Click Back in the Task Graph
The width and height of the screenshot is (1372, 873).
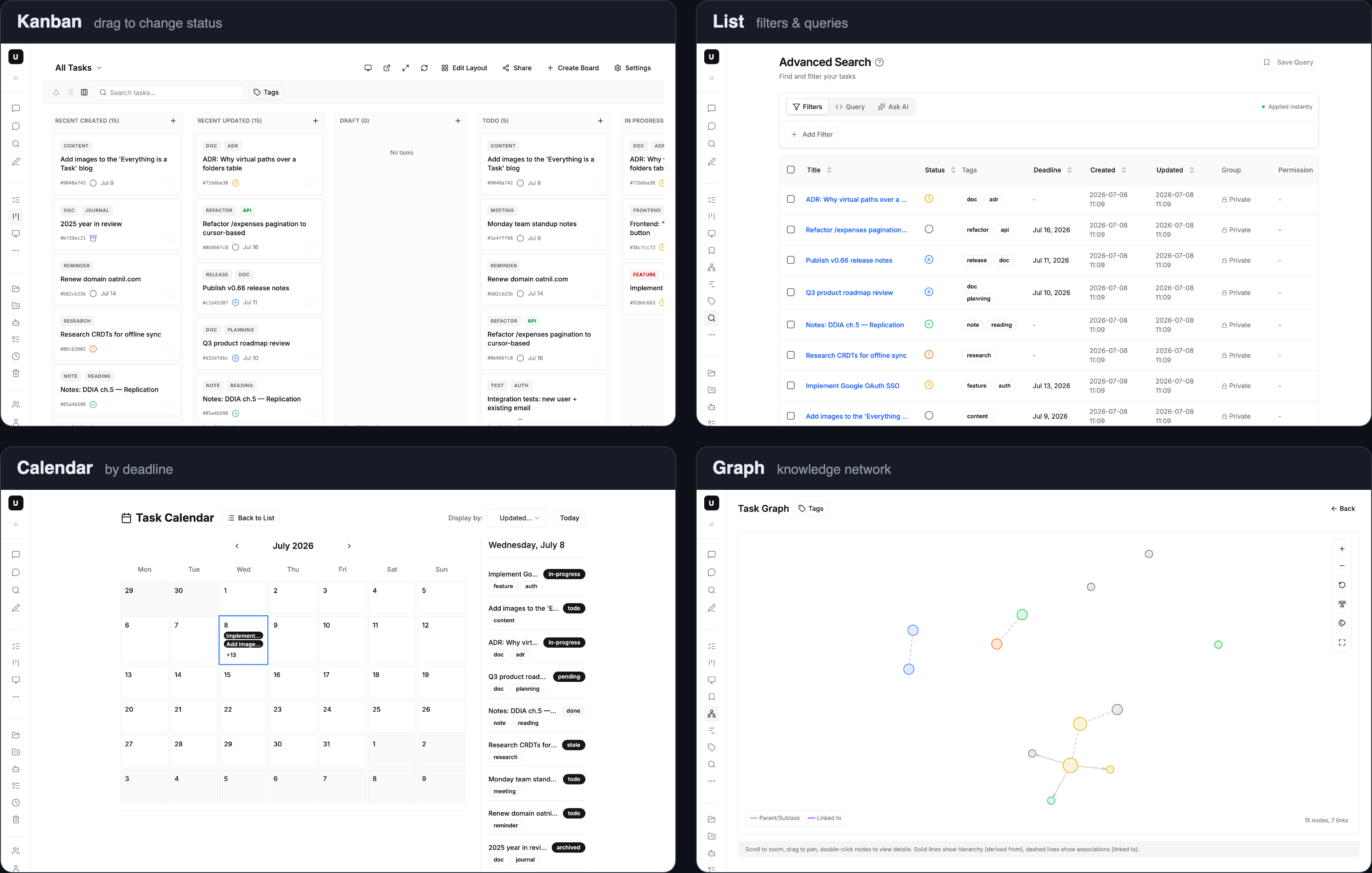[x=1343, y=509]
